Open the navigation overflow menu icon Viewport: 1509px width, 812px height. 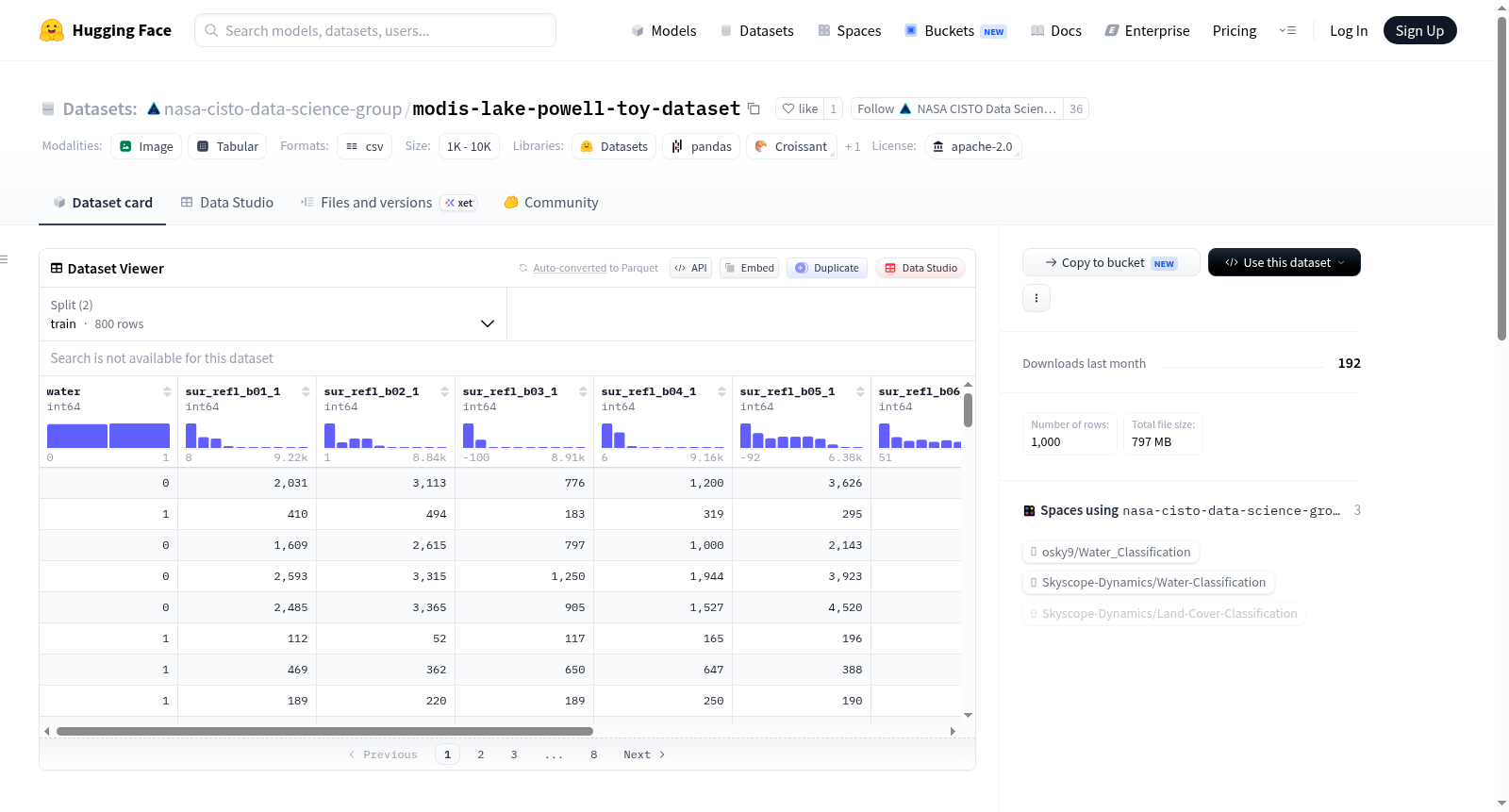click(x=1287, y=30)
